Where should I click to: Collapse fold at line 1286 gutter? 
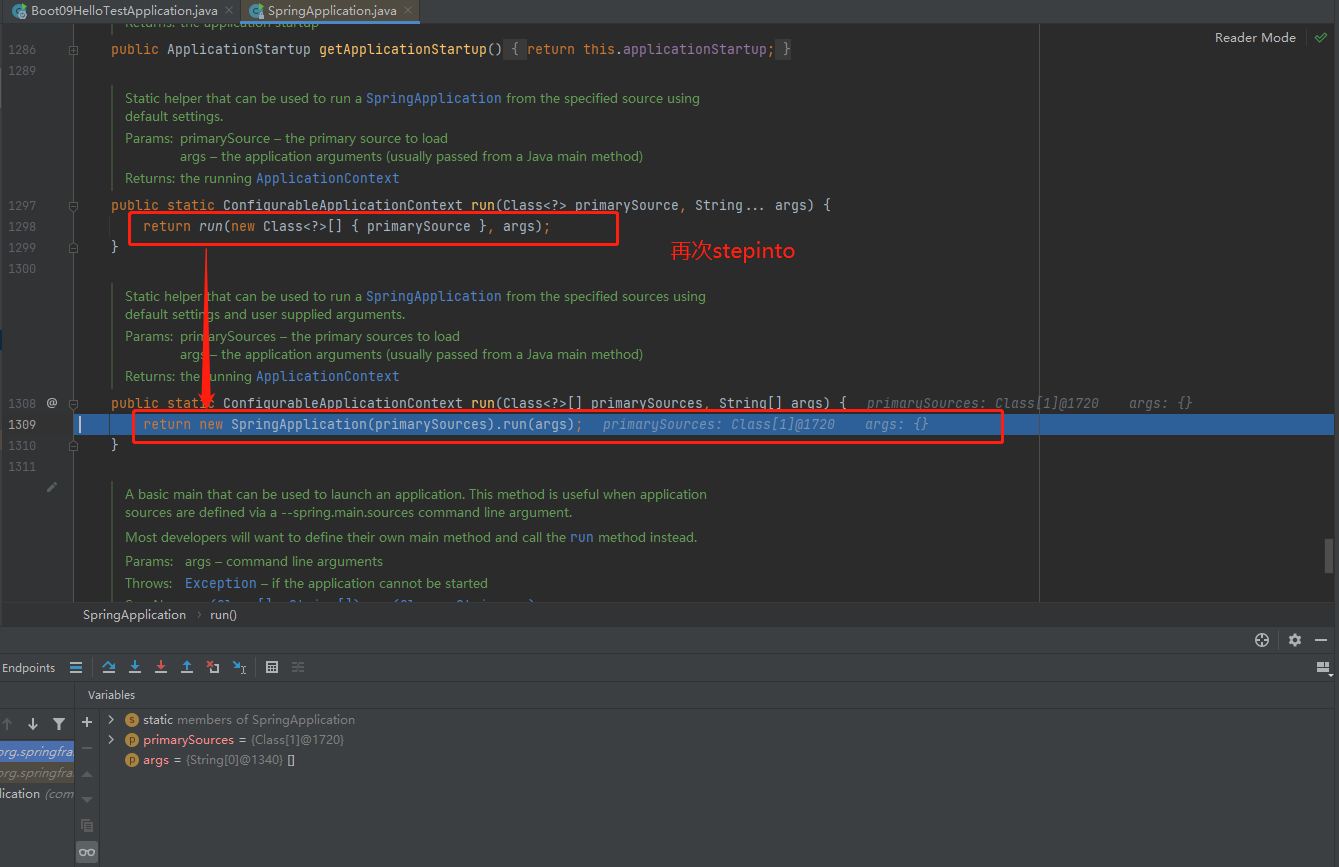(x=73, y=49)
